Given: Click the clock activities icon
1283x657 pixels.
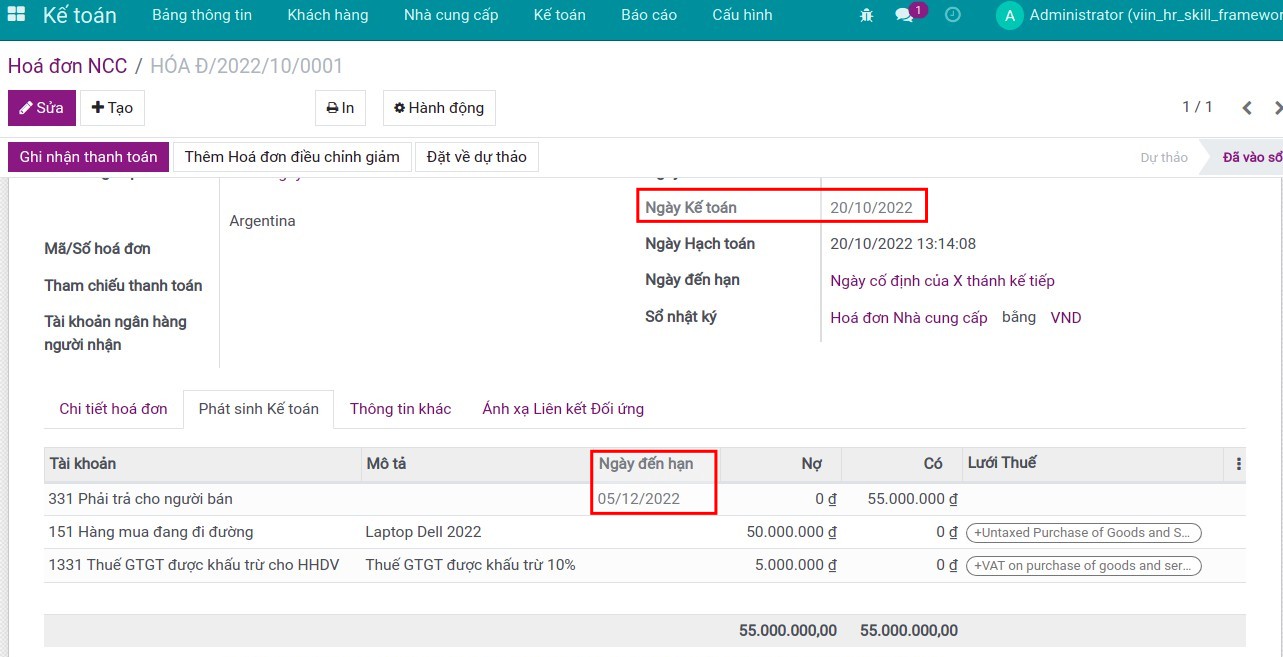Looking at the screenshot, I should [x=953, y=15].
